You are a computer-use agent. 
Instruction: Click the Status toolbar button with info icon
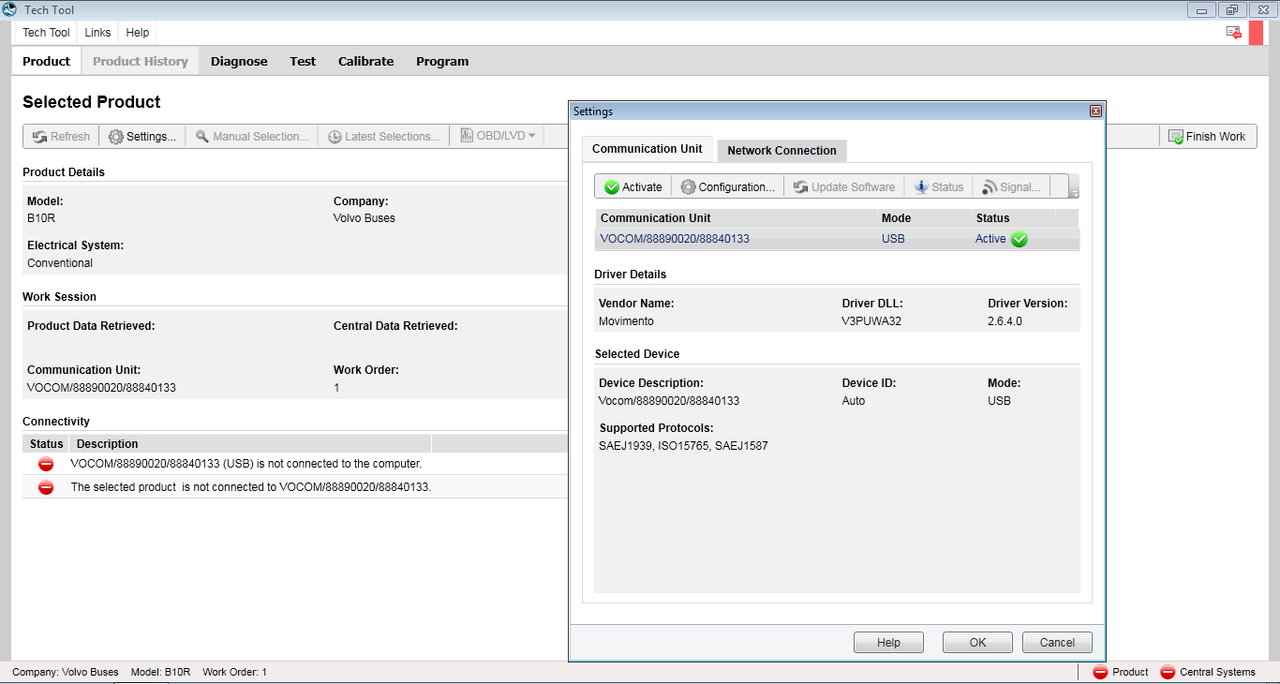click(938, 187)
